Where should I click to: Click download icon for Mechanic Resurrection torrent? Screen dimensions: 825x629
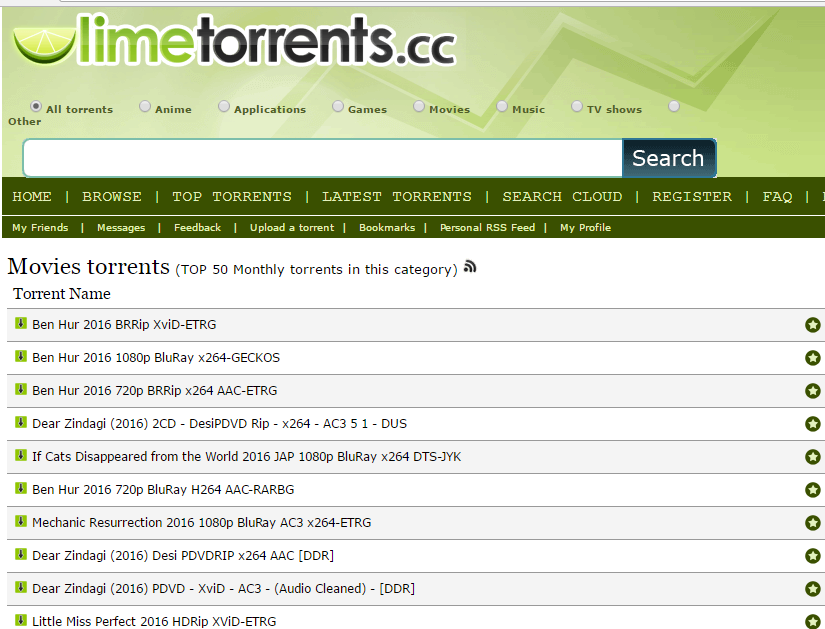point(20,521)
